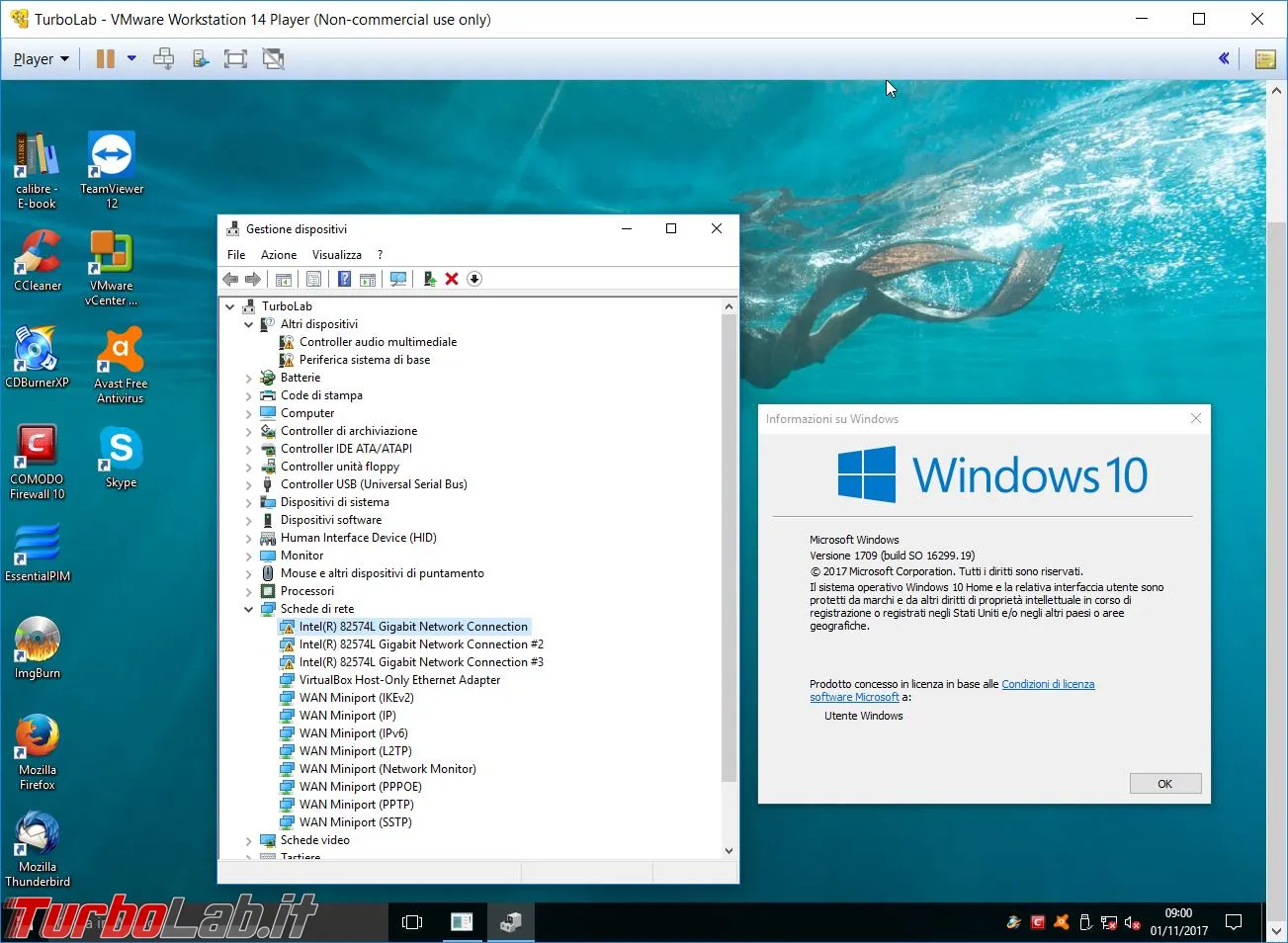
Task: Select VirtualBox Host-Only Ethernet Adapter
Action: 399,680
